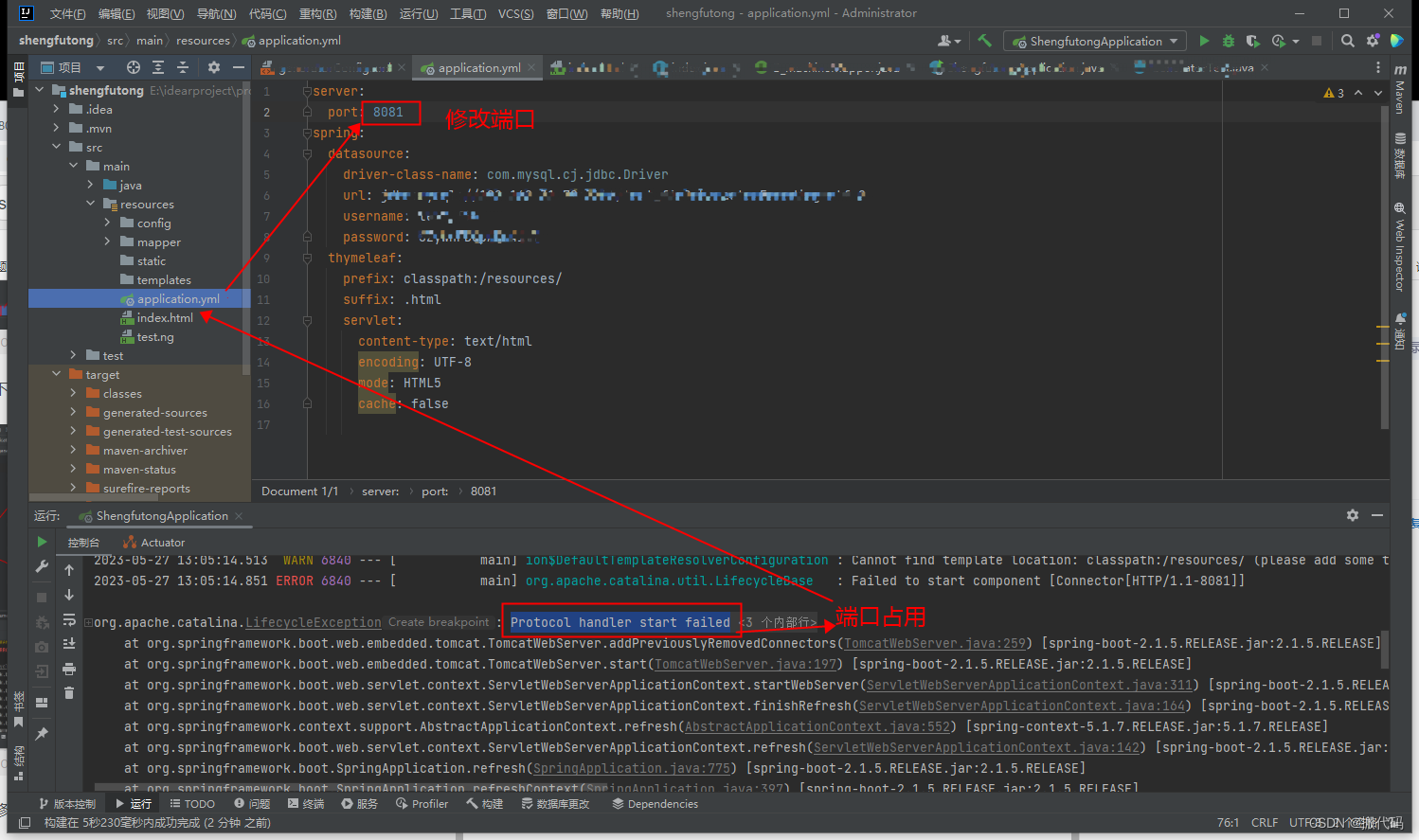Click the user account icon in toolbar
Screen dimensions: 1419x840
point(948,41)
